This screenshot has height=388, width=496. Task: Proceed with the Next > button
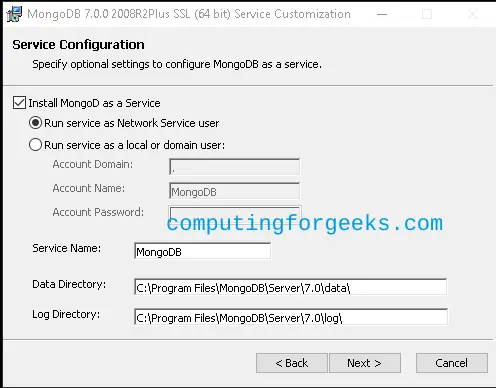[365, 363]
